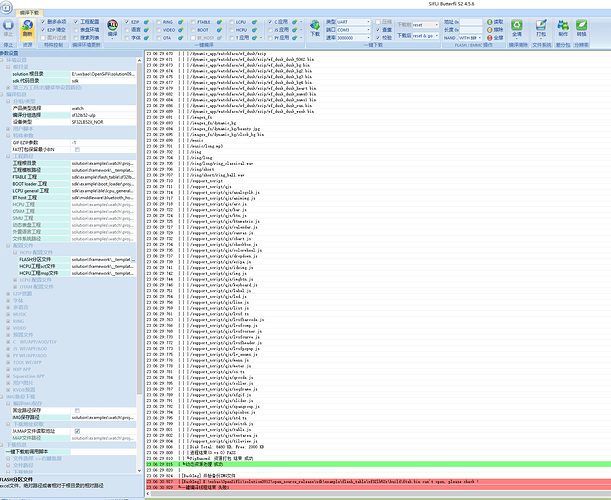
Task: Click the 全清 (clean all) icon
Action: point(516,25)
